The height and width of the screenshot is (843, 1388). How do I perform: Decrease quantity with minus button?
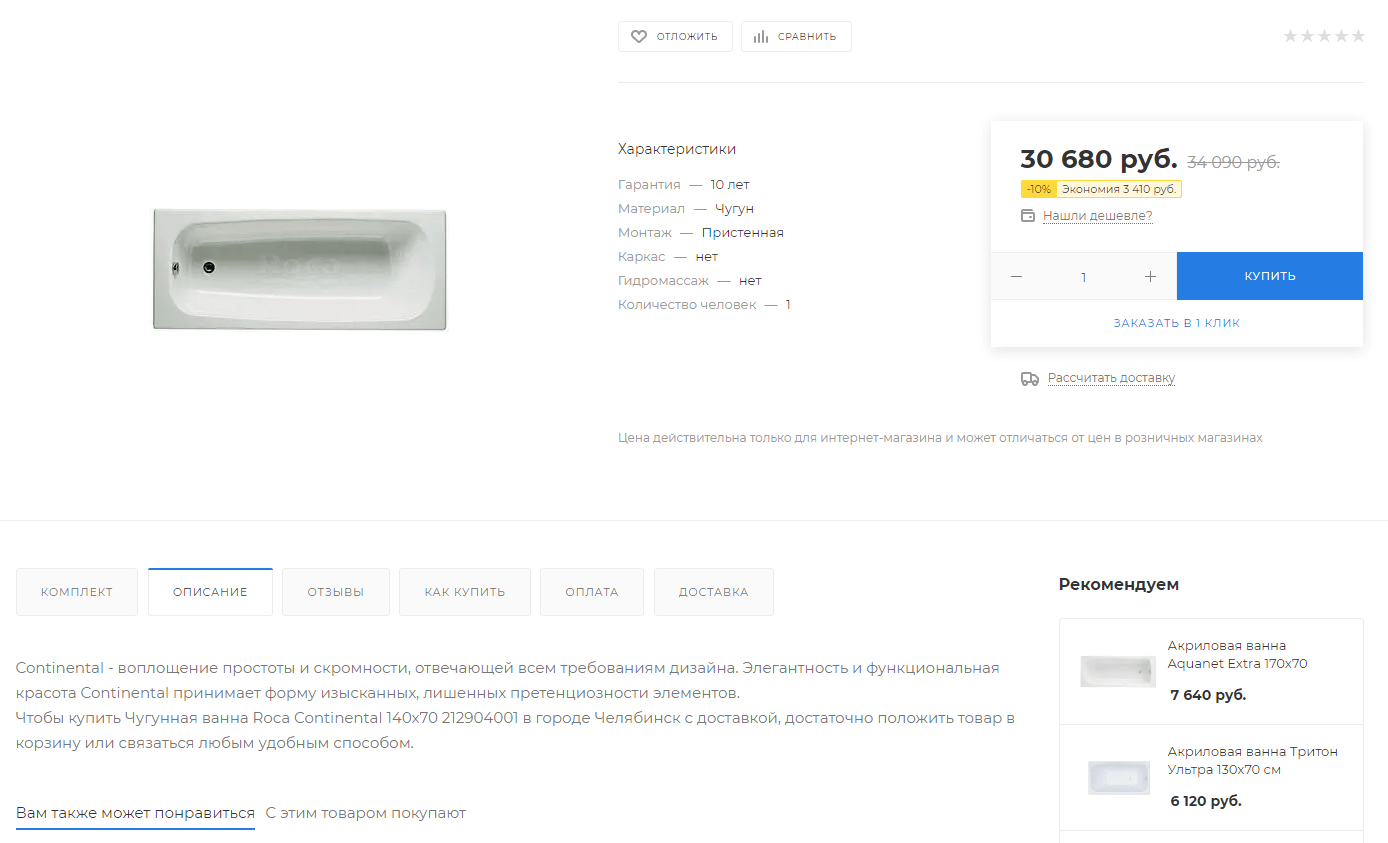(x=1017, y=277)
